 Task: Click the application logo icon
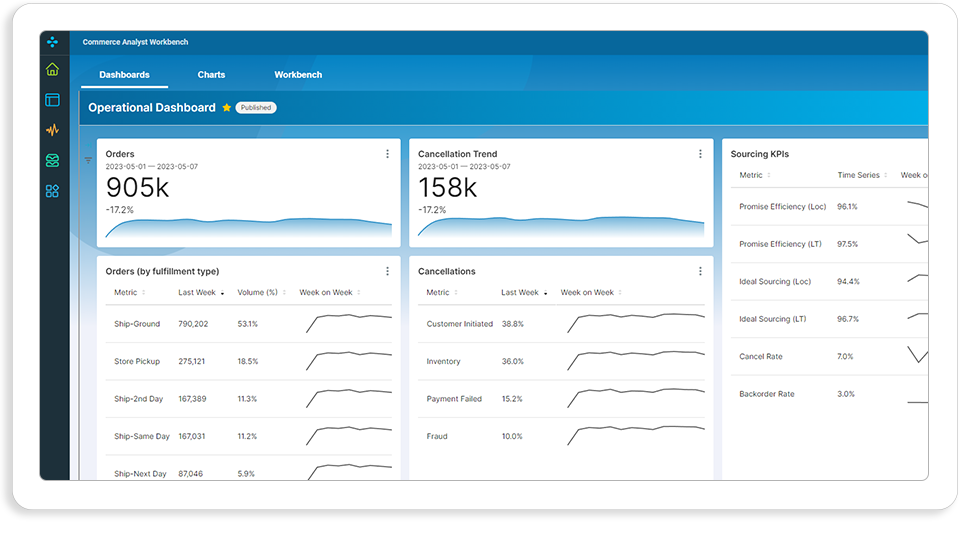point(53,42)
